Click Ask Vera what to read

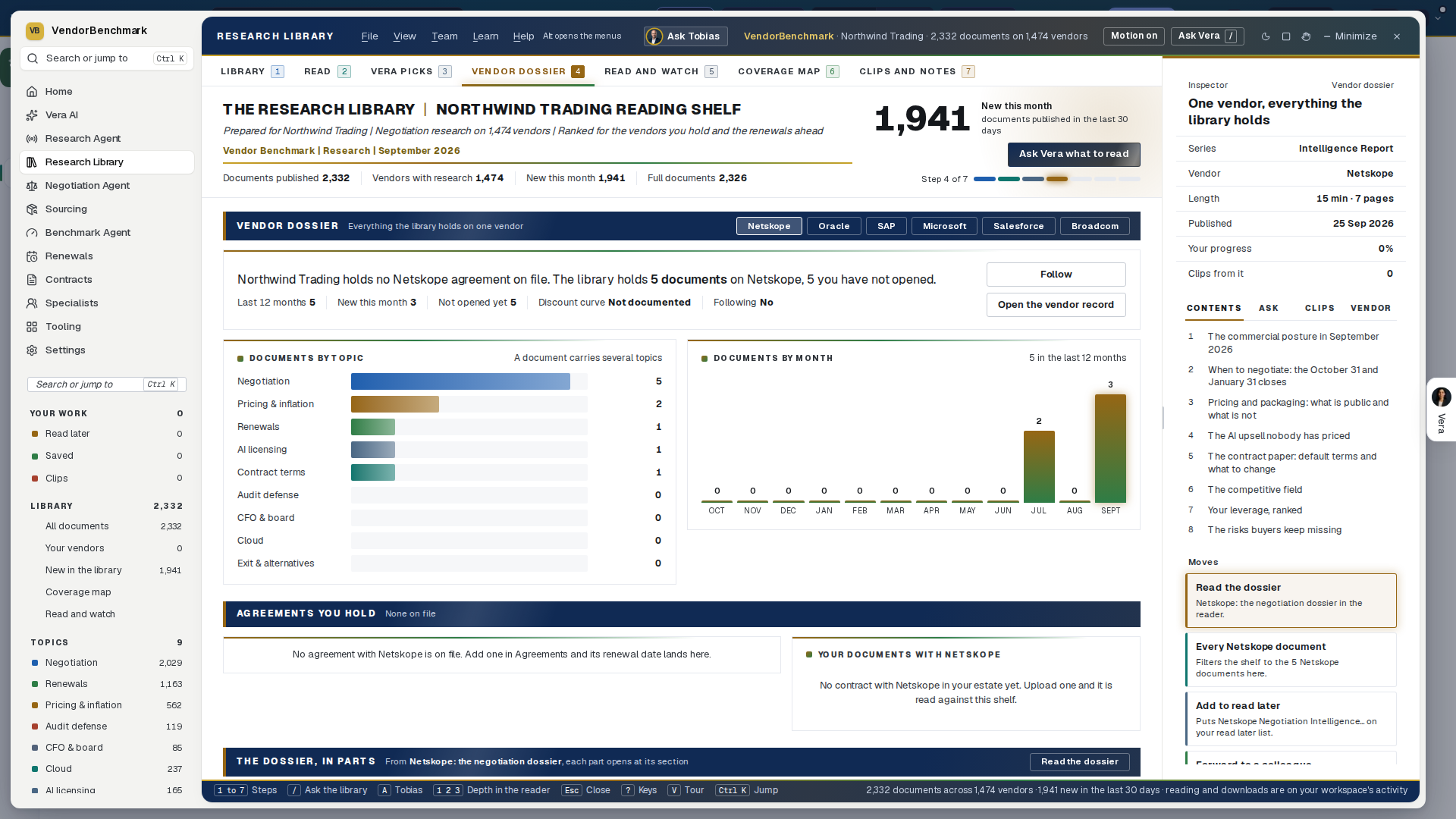[1074, 154]
